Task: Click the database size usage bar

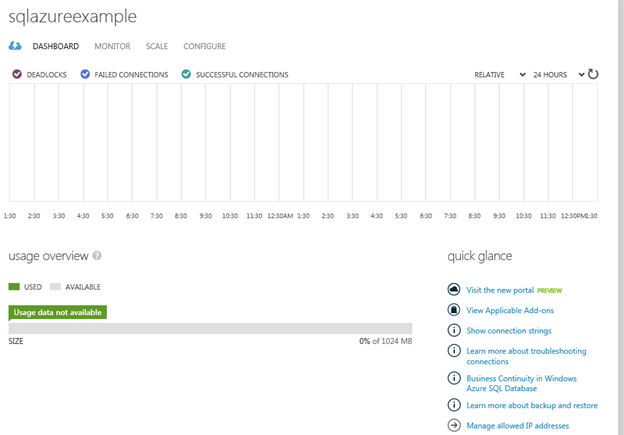Action: point(210,328)
